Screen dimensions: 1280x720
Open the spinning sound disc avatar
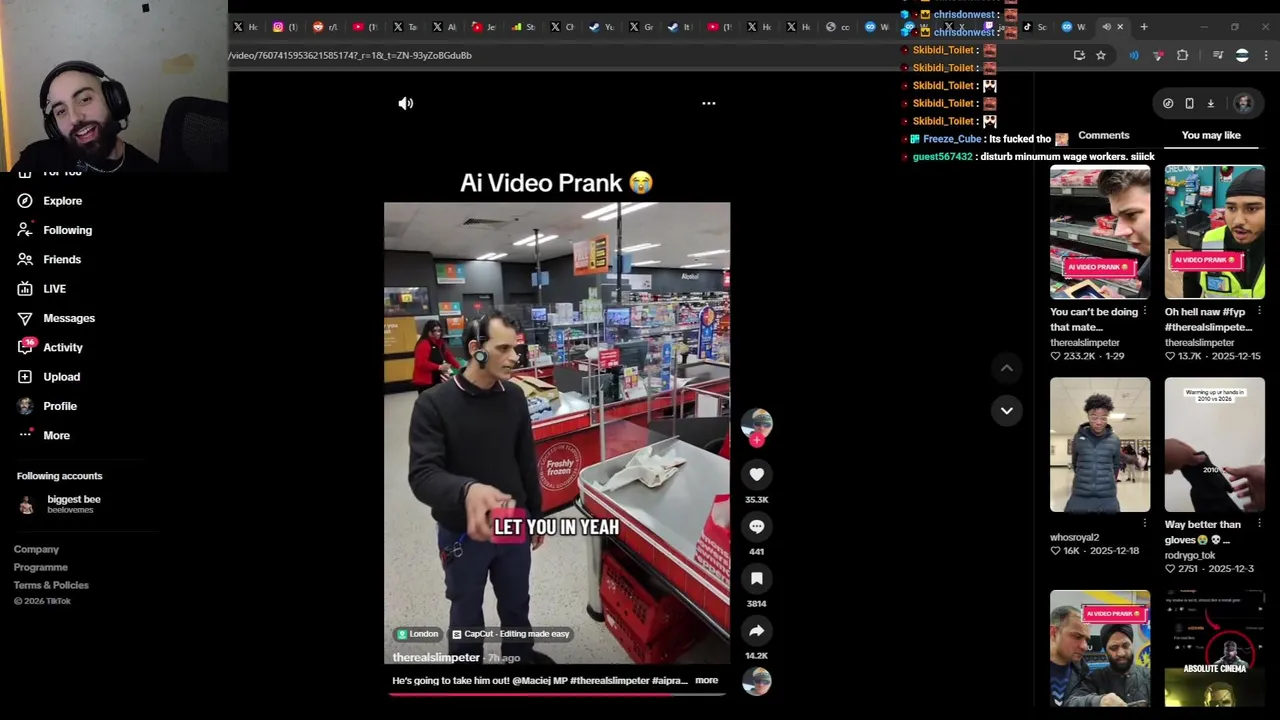[x=757, y=680]
